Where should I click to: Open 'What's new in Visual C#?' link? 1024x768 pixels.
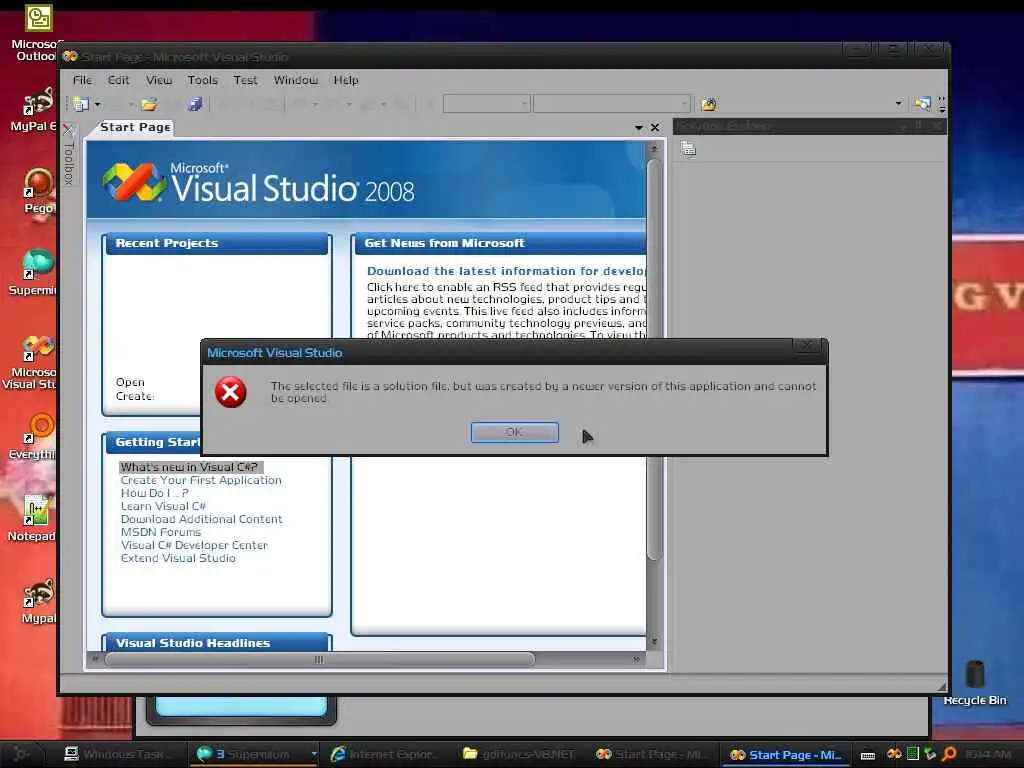[x=189, y=467]
